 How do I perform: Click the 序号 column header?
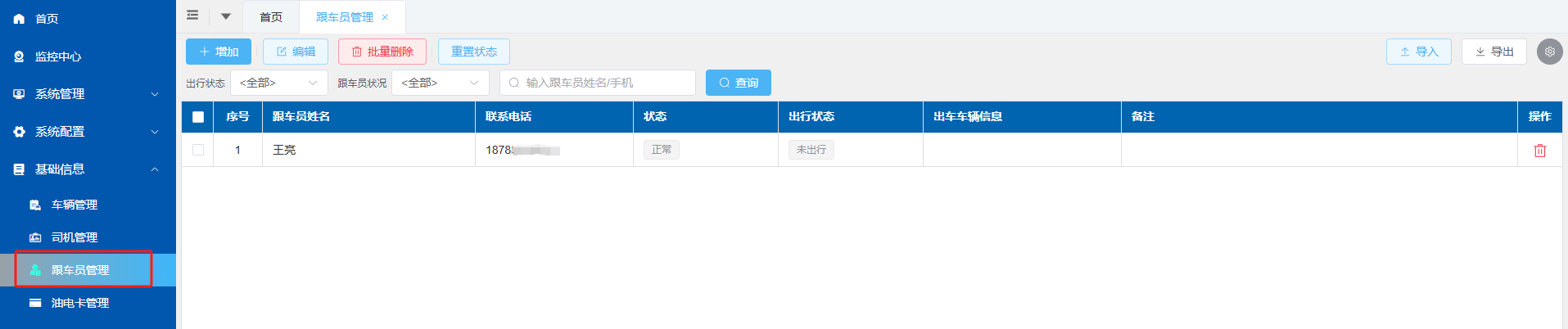coord(237,117)
